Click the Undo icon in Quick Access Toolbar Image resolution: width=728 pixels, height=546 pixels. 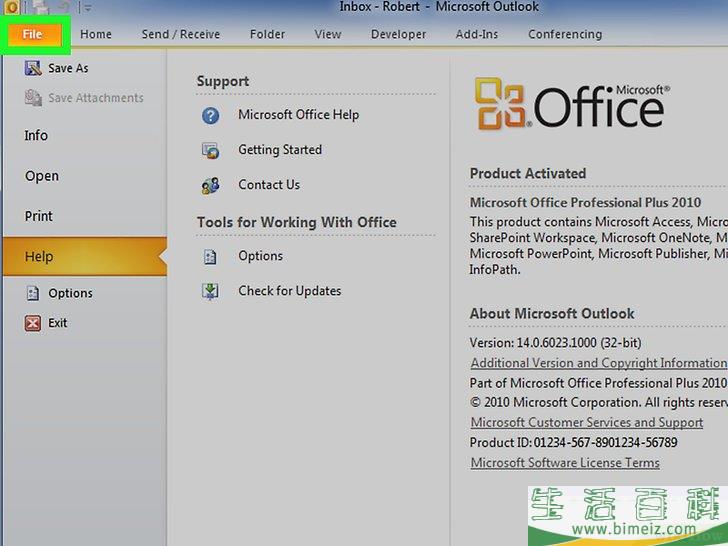click(62, 8)
